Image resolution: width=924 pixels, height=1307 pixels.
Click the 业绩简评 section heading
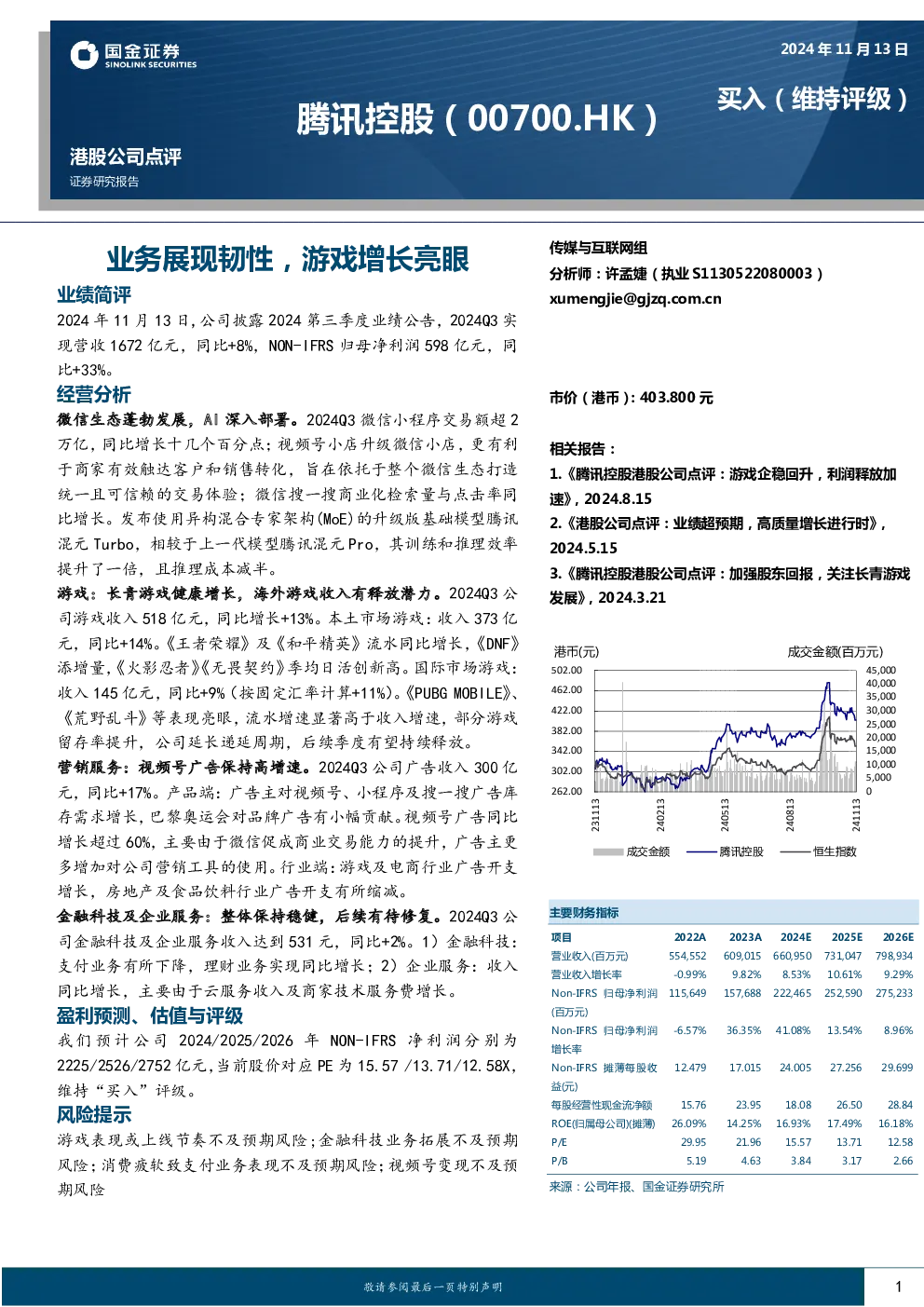pos(94,295)
